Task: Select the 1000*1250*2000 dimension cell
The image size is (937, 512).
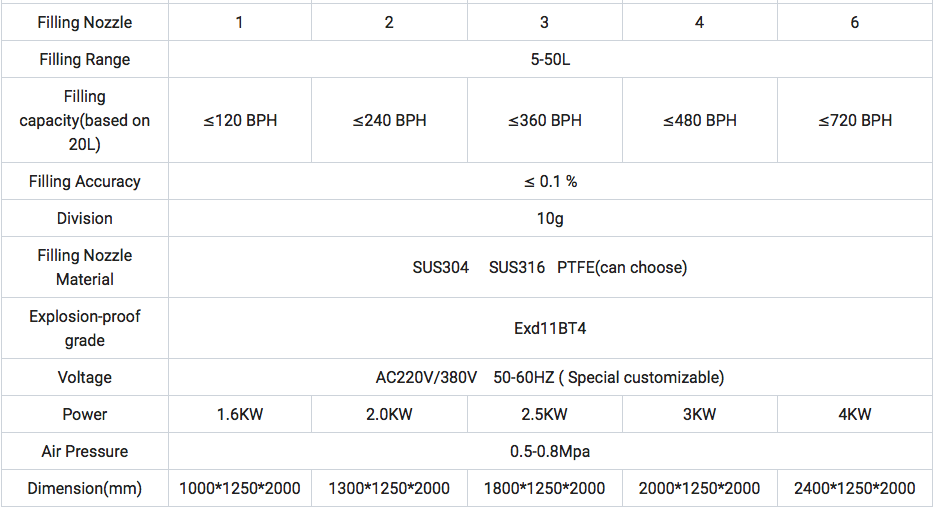Action: 240,488
